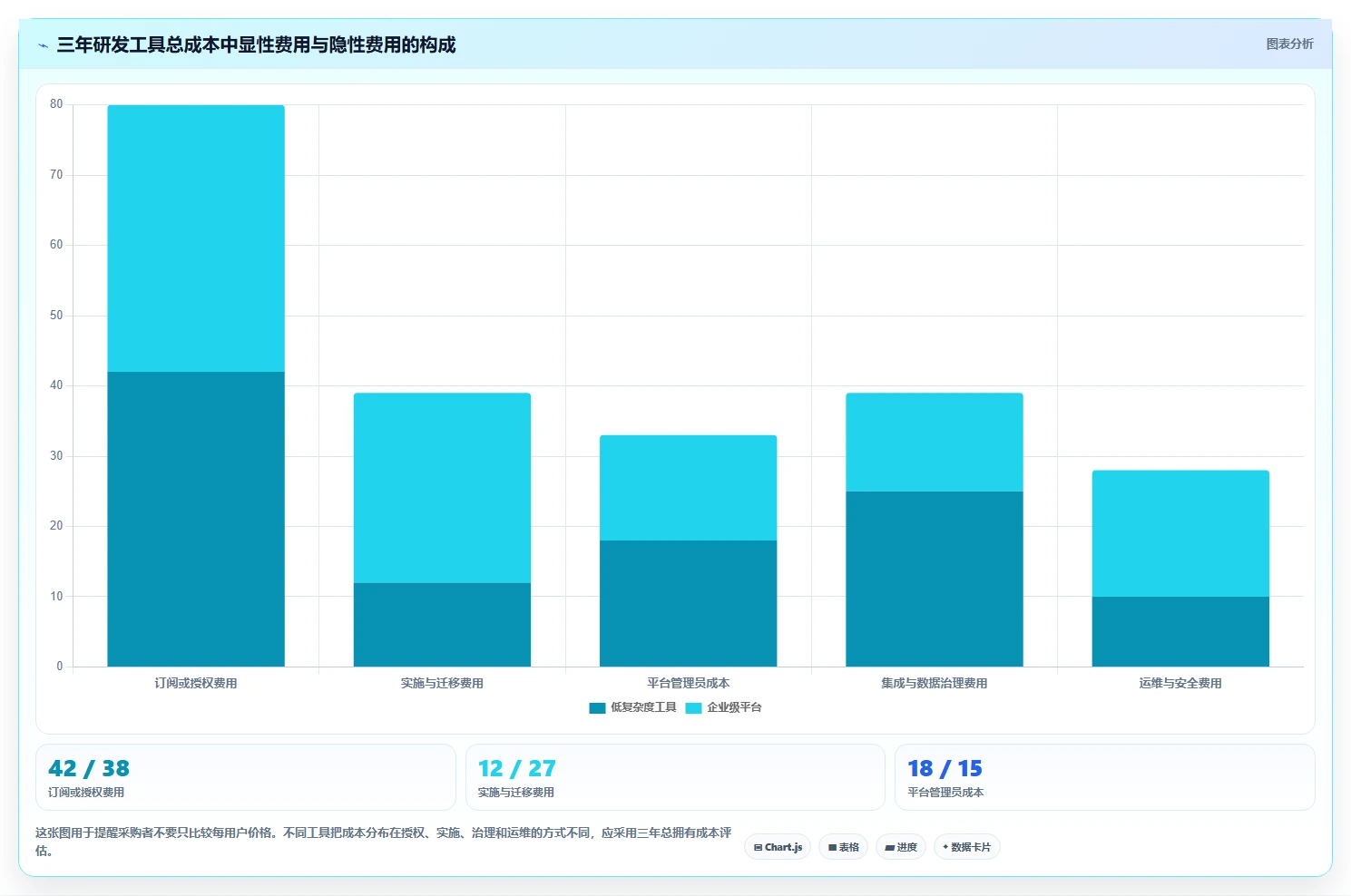The width and height of the screenshot is (1351, 896).
Task: Click the 订阅或授权费用 dark bar segment
Action: (196, 519)
